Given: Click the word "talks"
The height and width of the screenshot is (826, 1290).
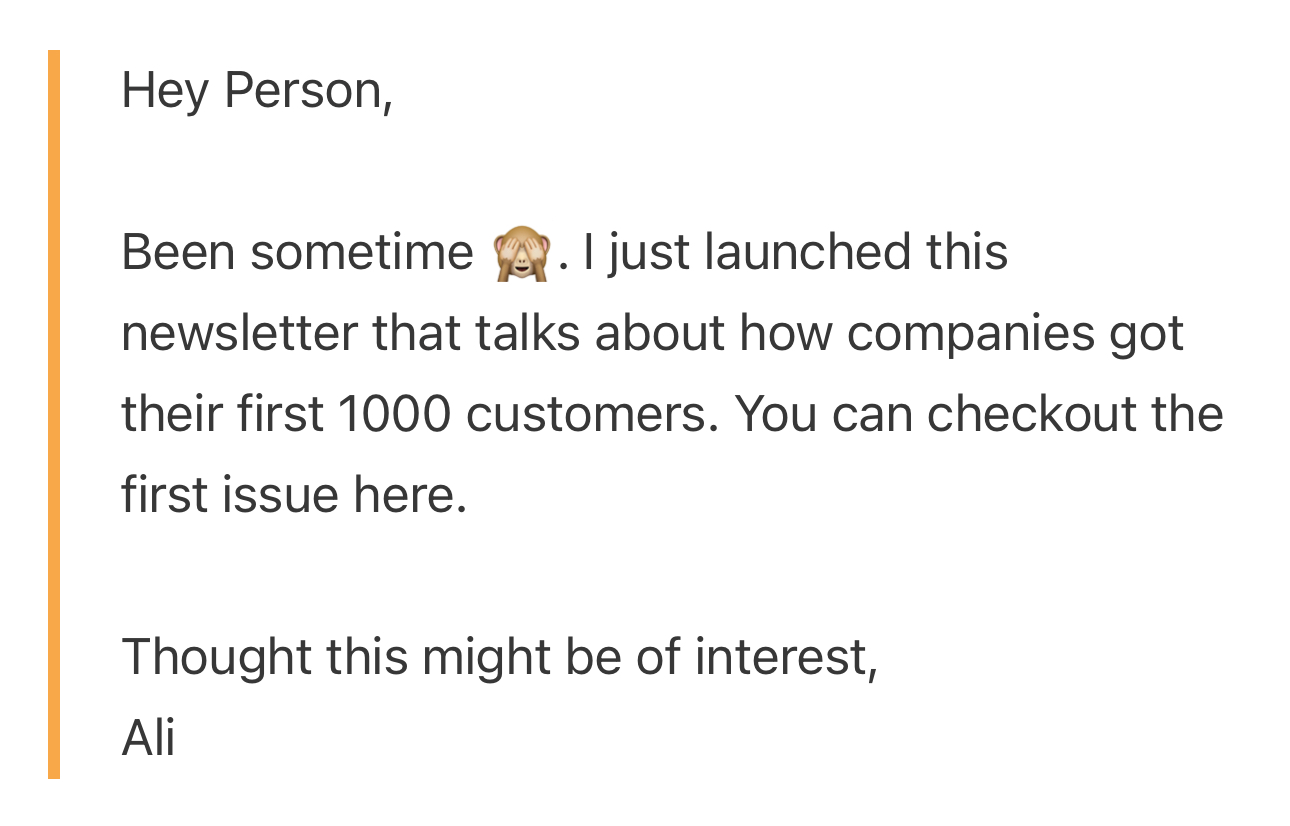Looking at the screenshot, I should pyautogui.click(x=527, y=333).
